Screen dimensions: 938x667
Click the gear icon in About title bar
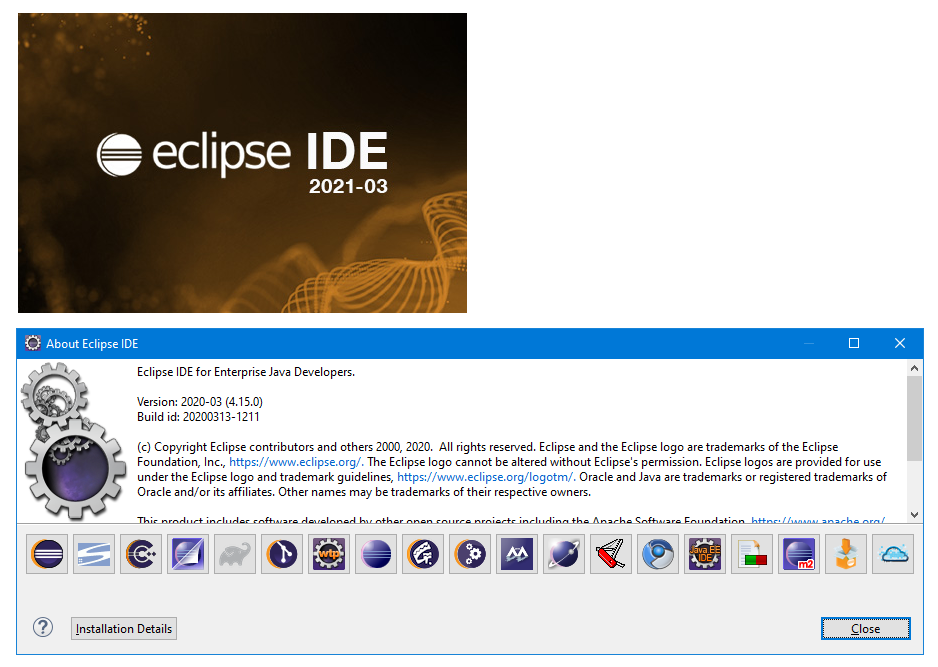pos(32,343)
